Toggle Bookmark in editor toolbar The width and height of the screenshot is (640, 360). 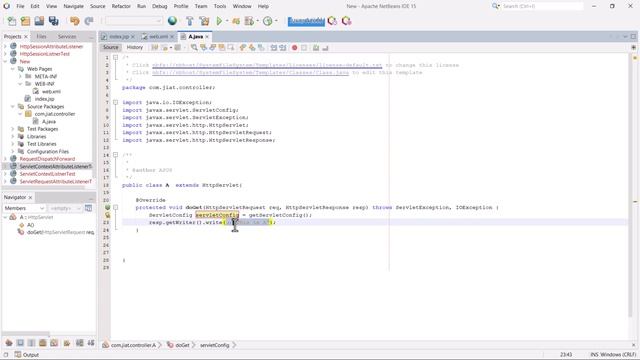(261, 48)
